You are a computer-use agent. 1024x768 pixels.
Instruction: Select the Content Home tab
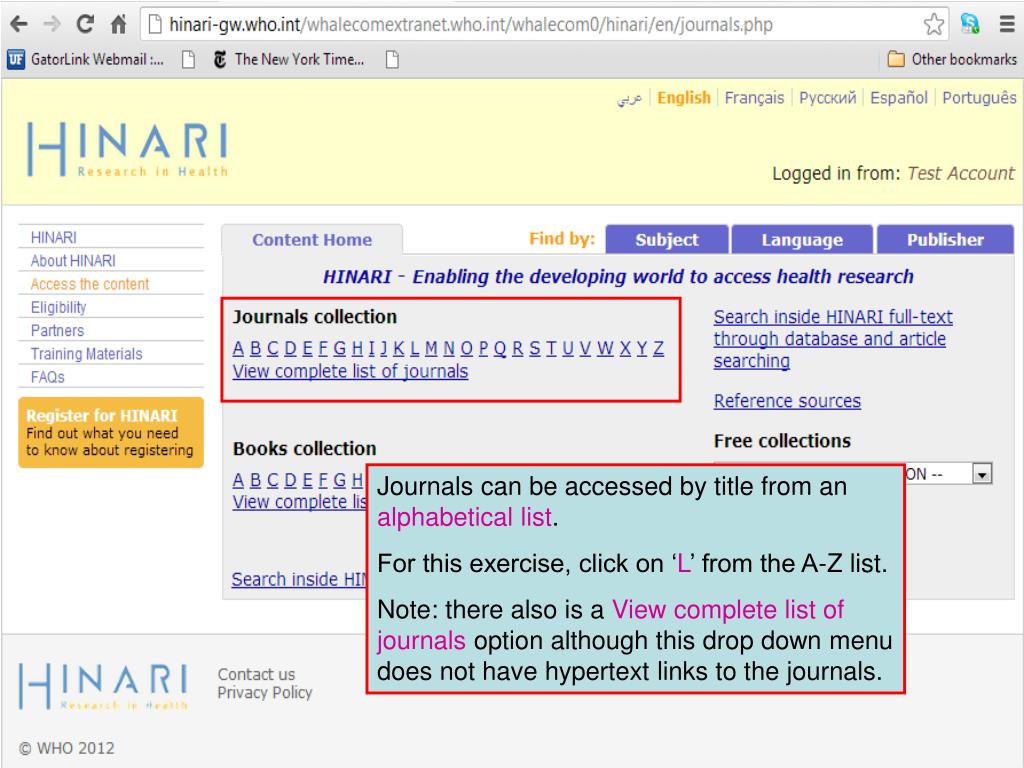[x=312, y=240]
